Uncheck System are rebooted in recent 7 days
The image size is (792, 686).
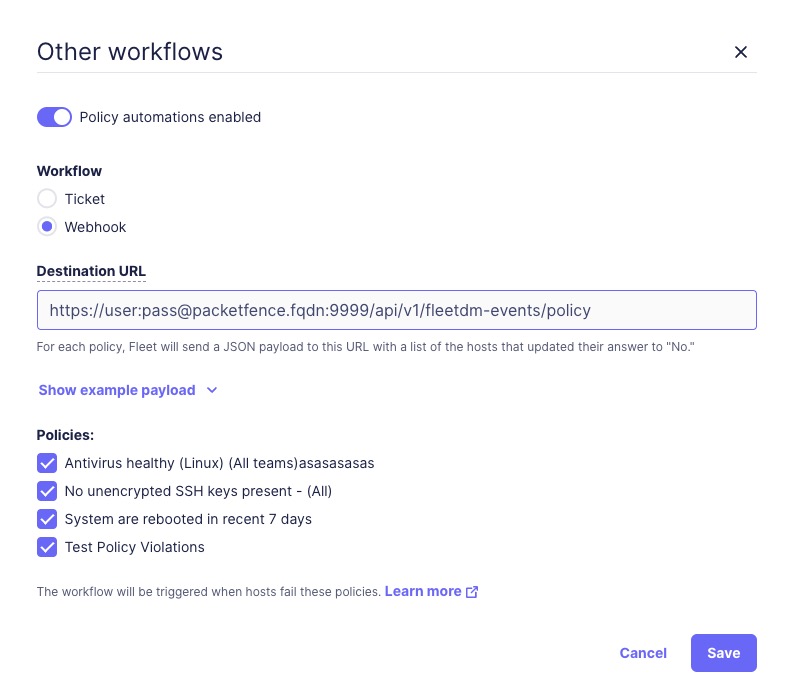click(x=47, y=519)
